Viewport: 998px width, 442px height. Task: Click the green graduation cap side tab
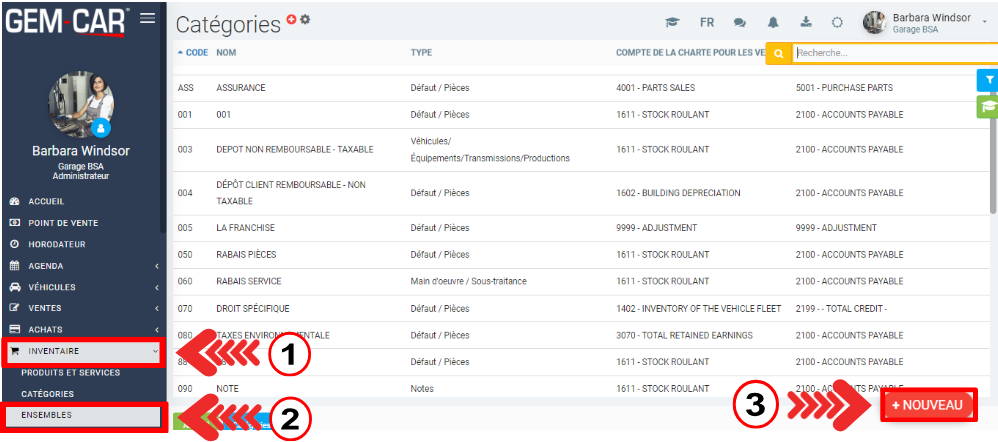988,106
